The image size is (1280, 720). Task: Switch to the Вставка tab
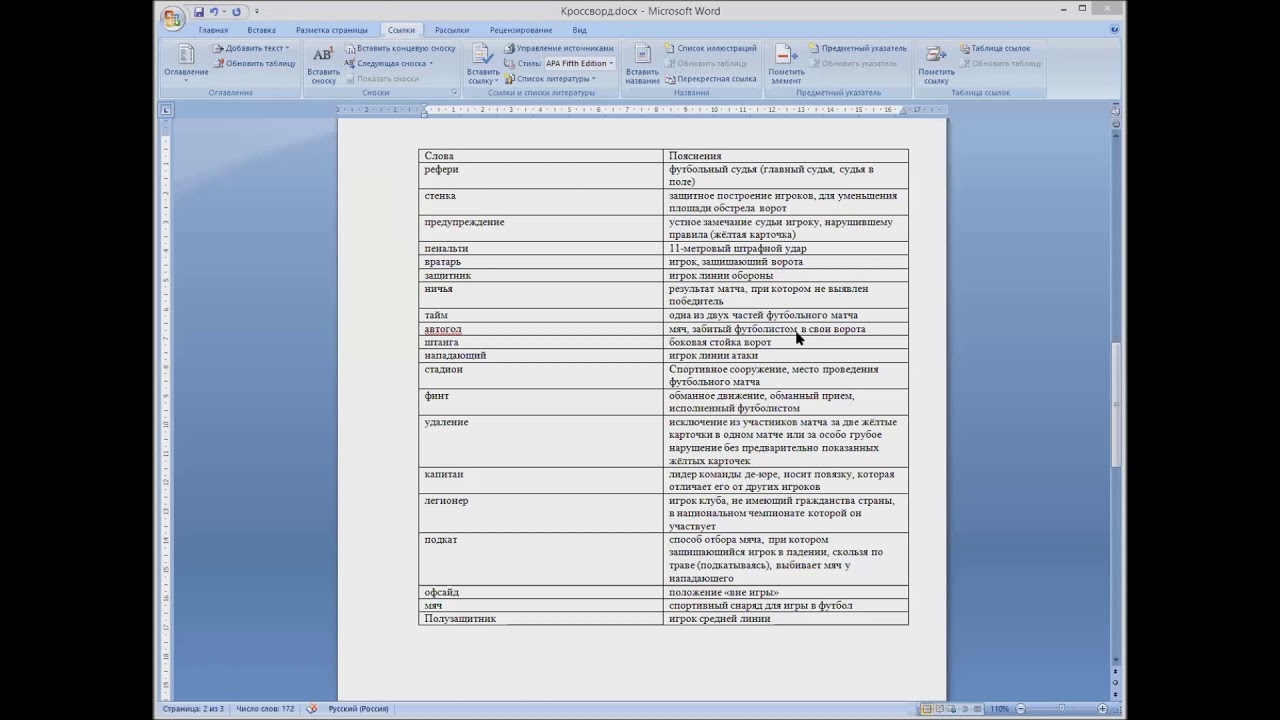pos(261,30)
